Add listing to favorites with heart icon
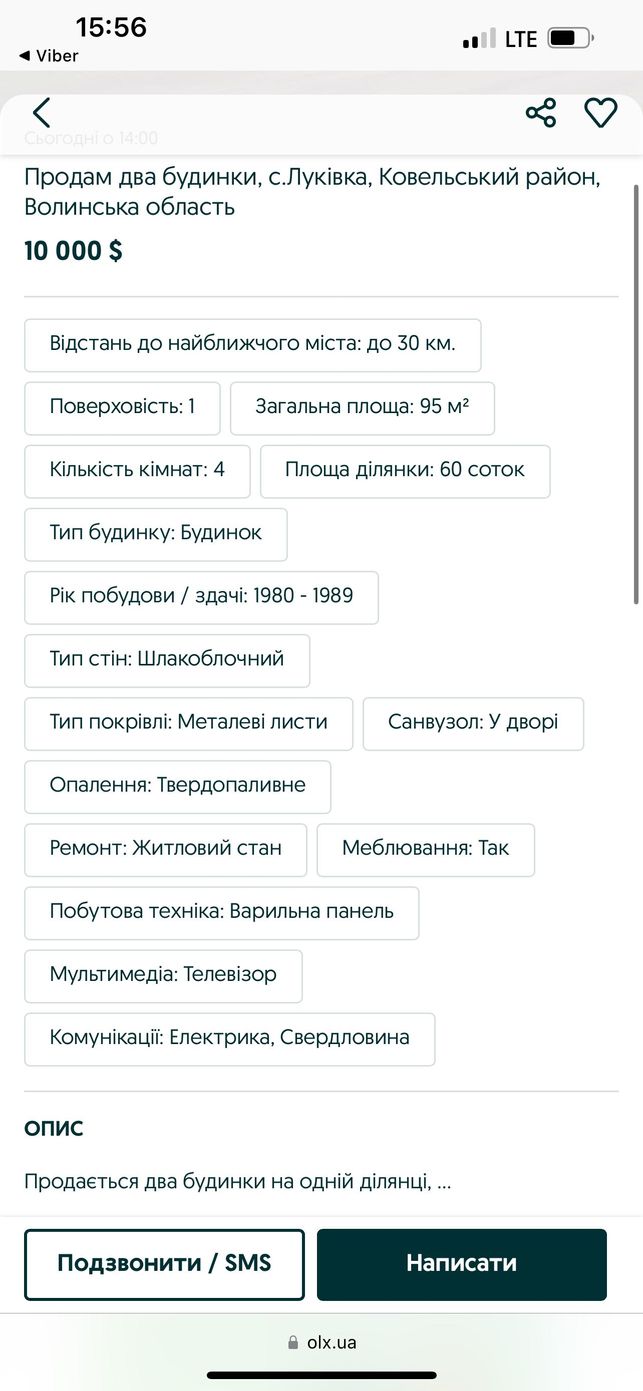The width and height of the screenshot is (643, 1391). coord(600,113)
